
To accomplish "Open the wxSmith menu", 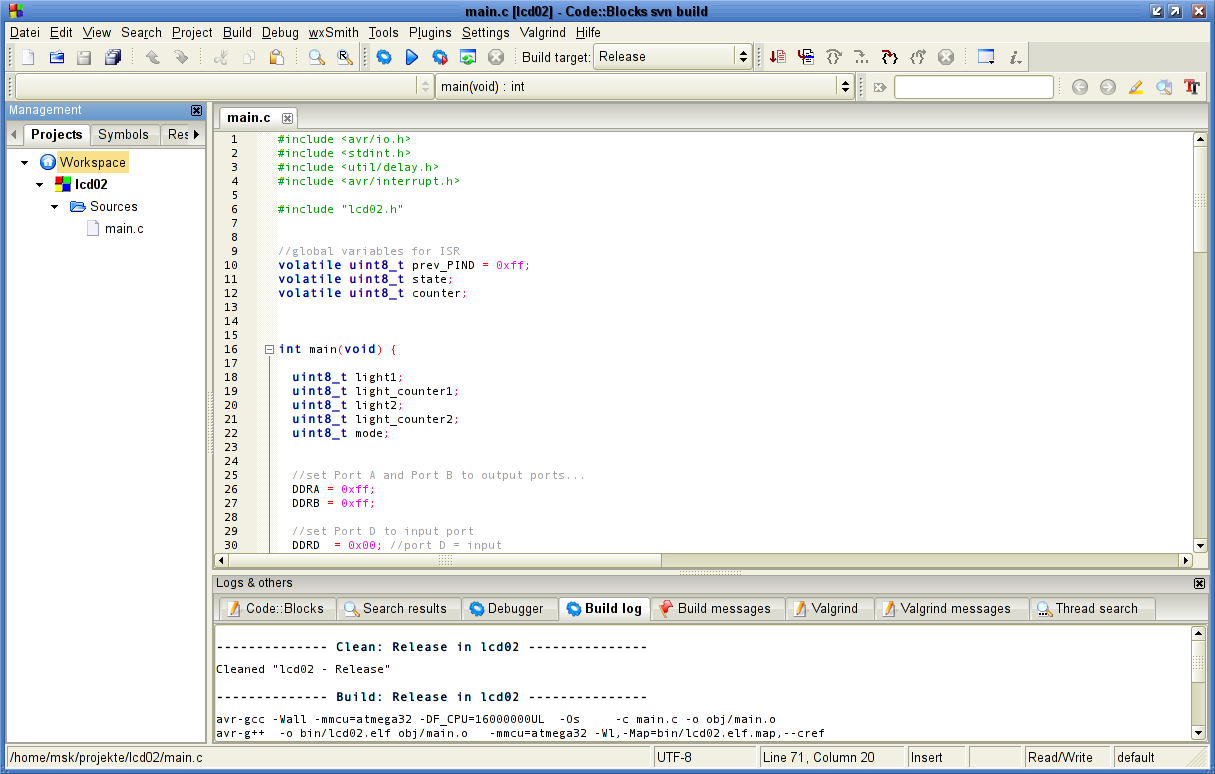I will click(333, 32).
